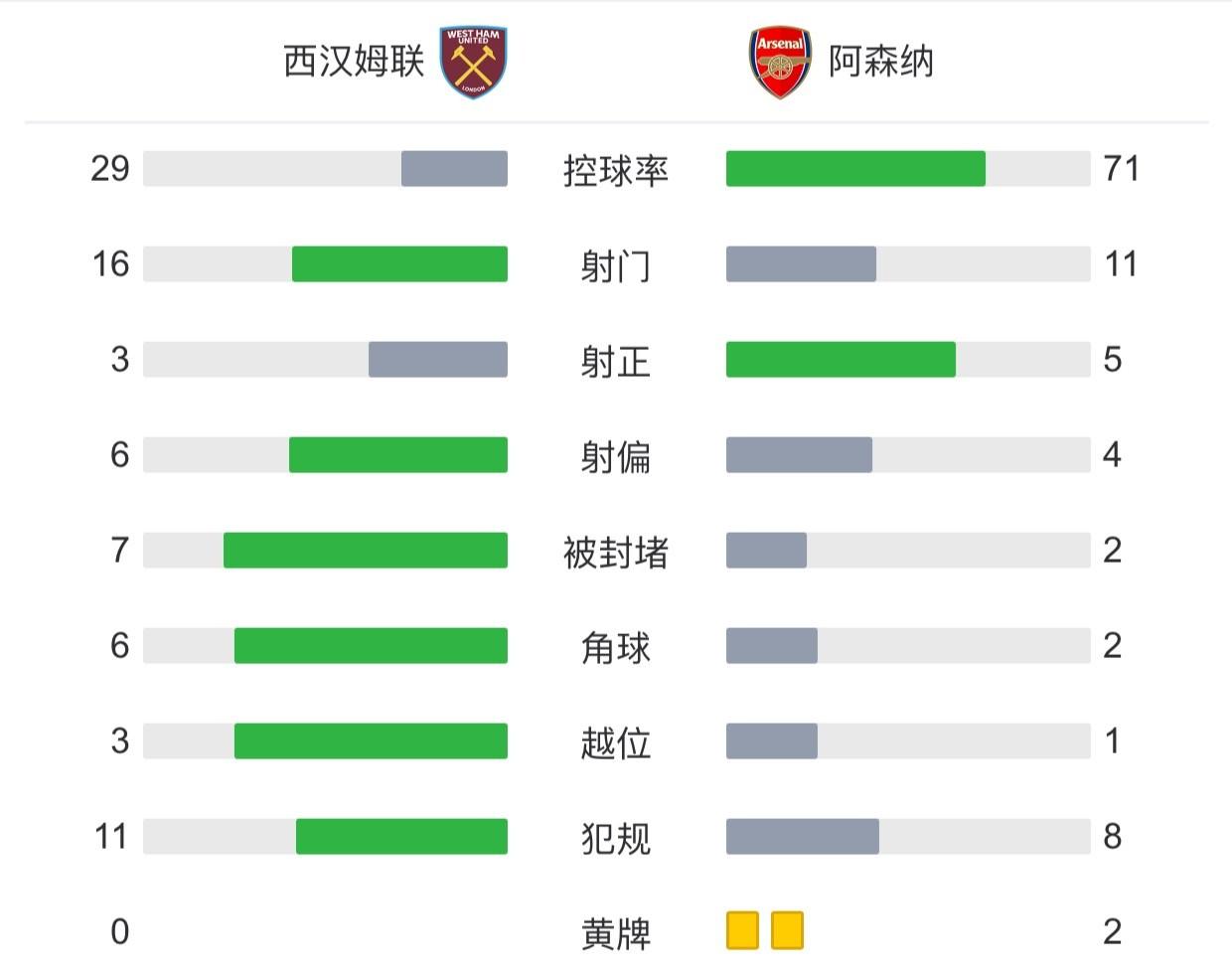Click West Ham's green blocked shots bar

(x=366, y=551)
